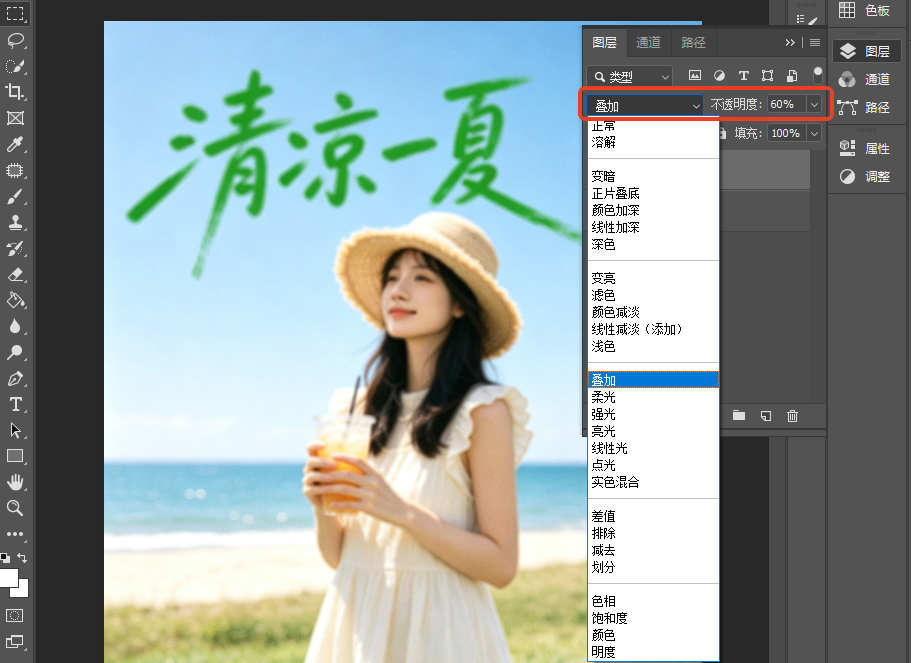Open the 属性 properties panel
The image size is (911, 663).
(x=866, y=148)
